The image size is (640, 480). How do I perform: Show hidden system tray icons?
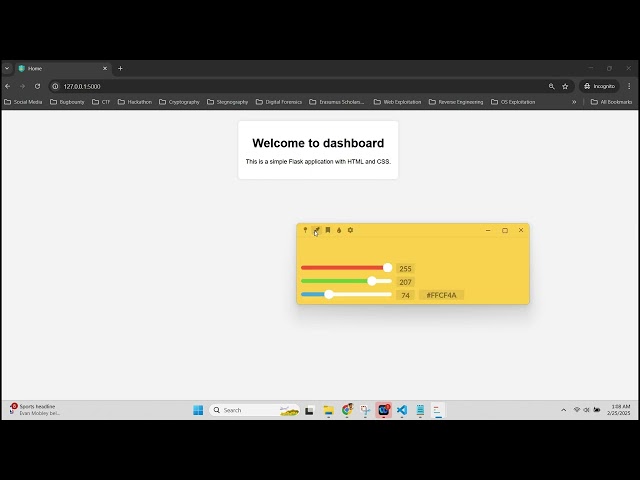coord(564,410)
